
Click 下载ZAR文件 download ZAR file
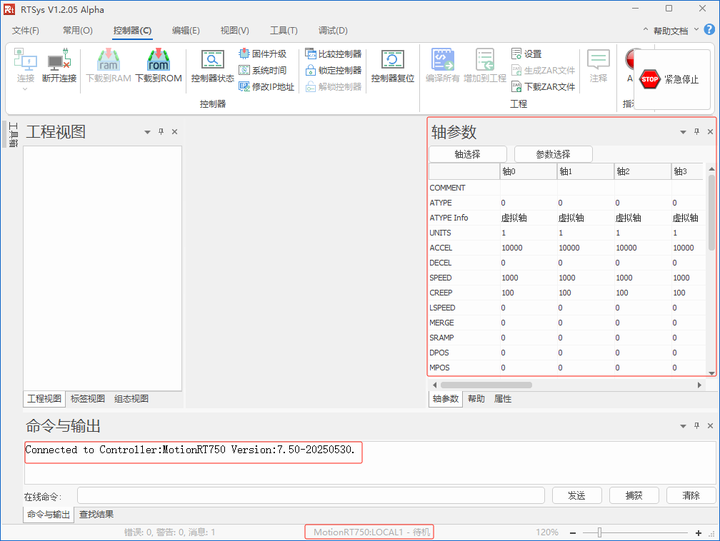click(543, 87)
